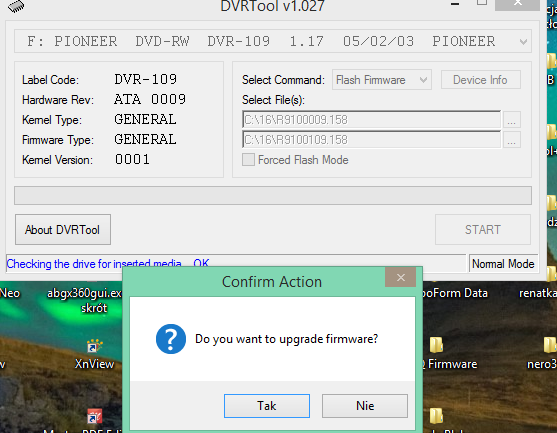Browse for first file R9100009.158
Screen dimensions: 557x433
click(512, 120)
